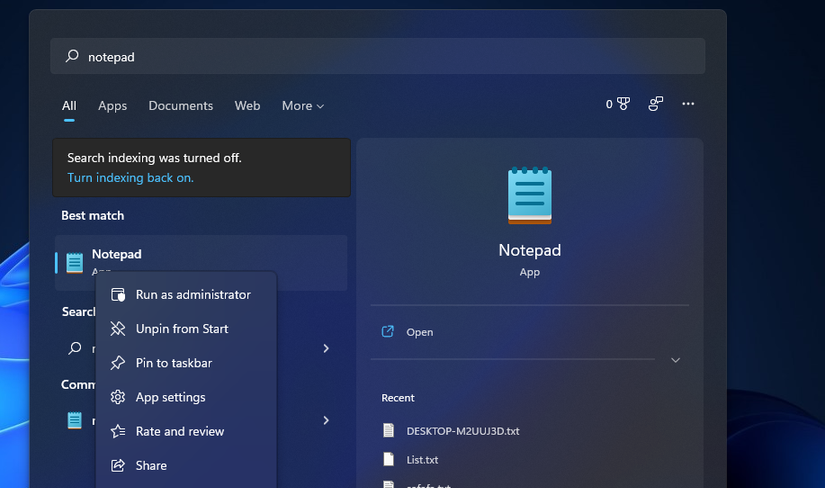Click the Share arrow icon
Screen dimensions: 825x488
click(118, 465)
